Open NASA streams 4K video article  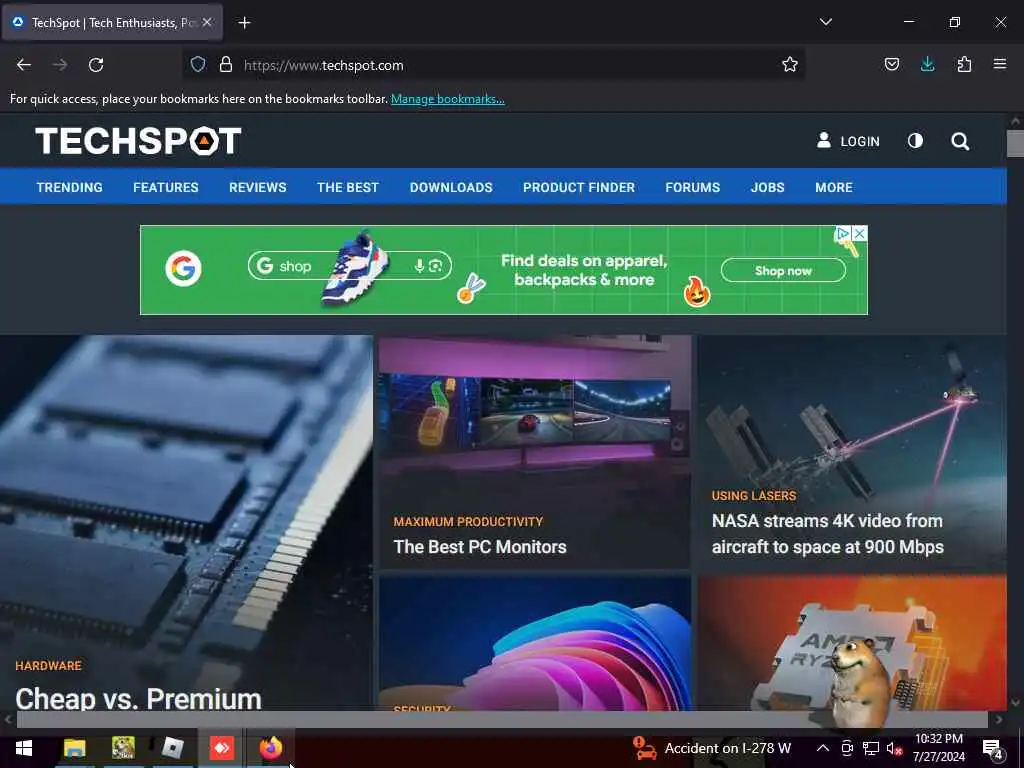(827, 534)
